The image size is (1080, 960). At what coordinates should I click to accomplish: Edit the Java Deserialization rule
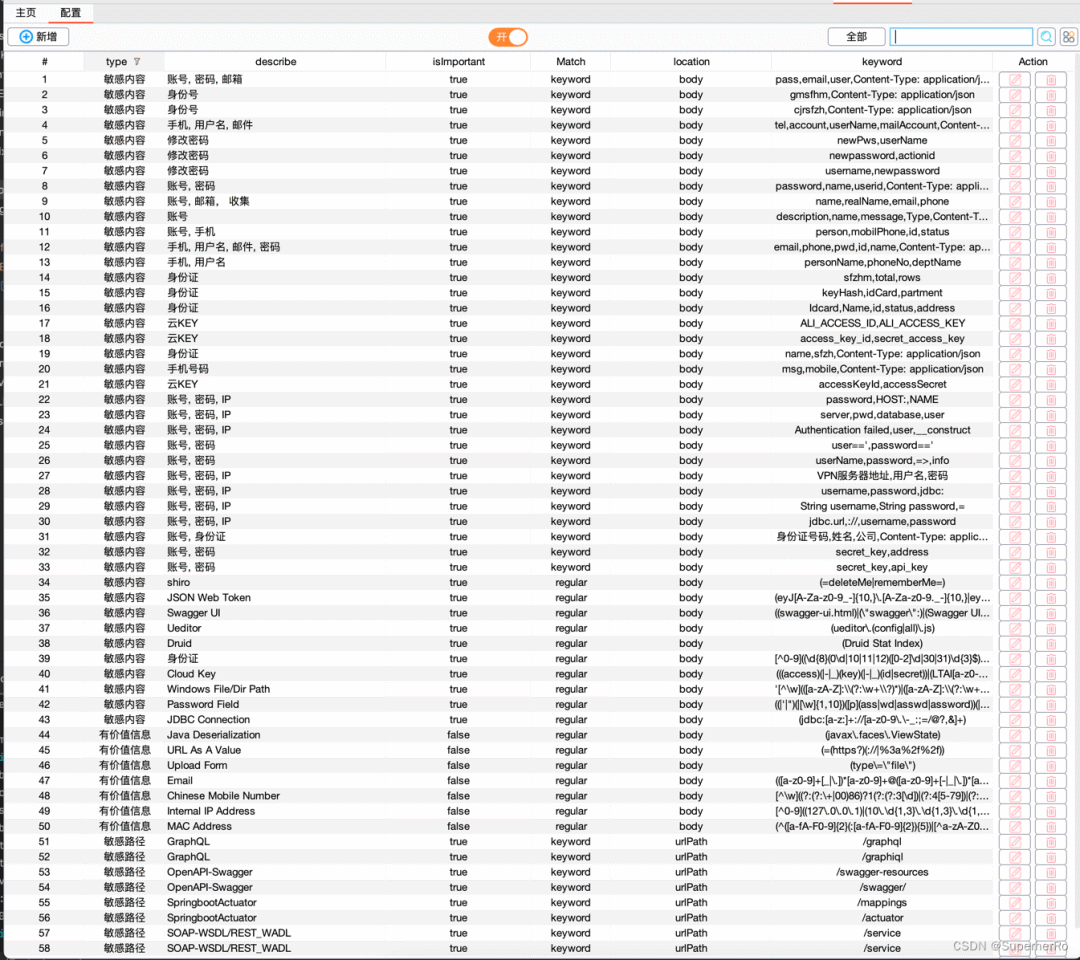point(1015,735)
